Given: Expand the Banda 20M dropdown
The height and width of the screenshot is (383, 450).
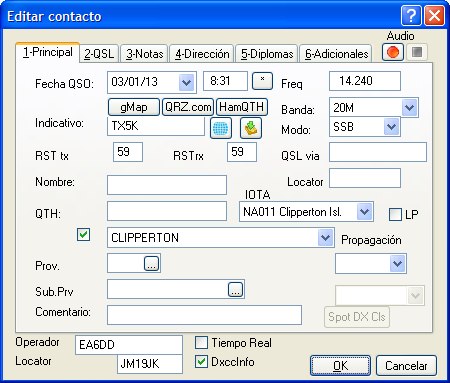Looking at the screenshot, I should [409, 108].
